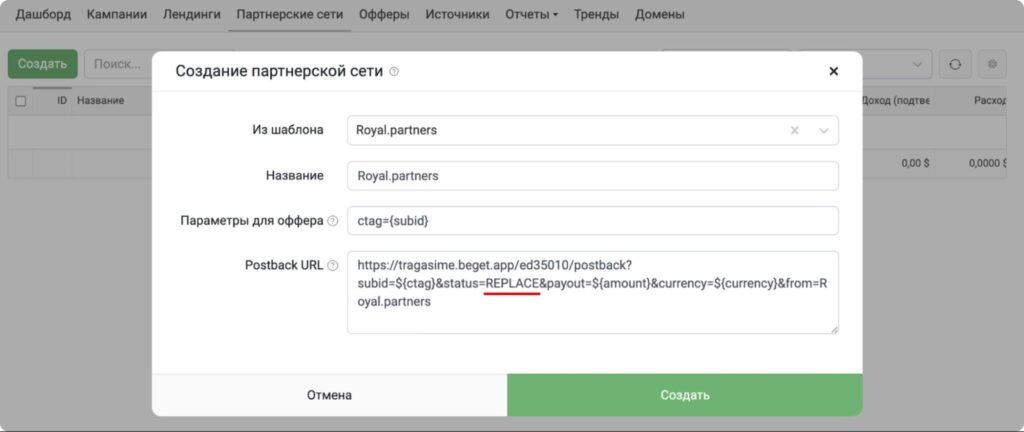The height and width of the screenshot is (432, 1024).
Task: Focus the Поиск search field
Action: [119, 64]
